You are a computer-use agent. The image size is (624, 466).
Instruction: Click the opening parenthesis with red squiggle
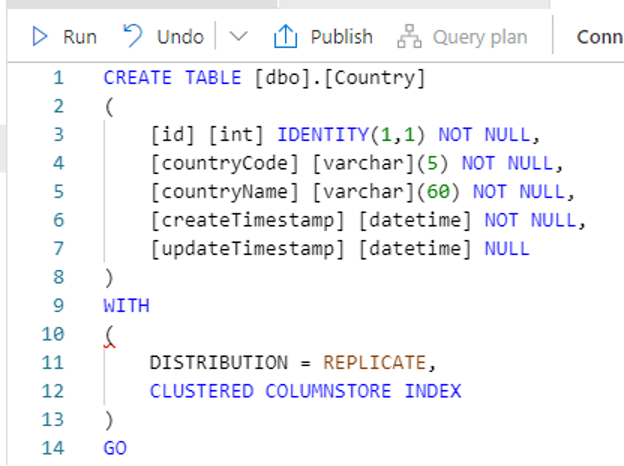click(x=109, y=335)
